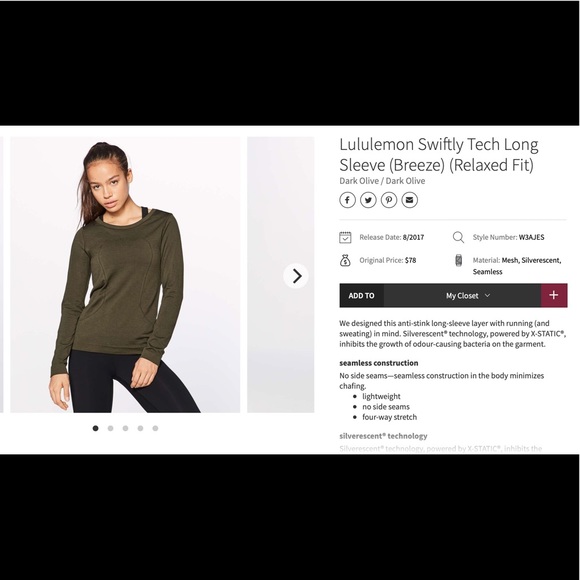Viewport: 580px width, 580px height.
Task: Select fifth carousel dot indicator
Action: 155,428
